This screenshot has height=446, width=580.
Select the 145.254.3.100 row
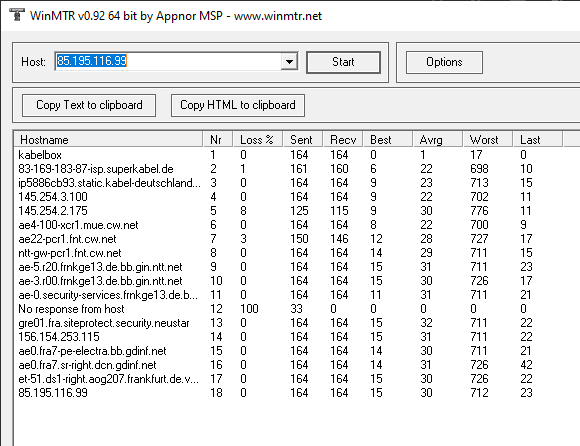click(x=290, y=197)
